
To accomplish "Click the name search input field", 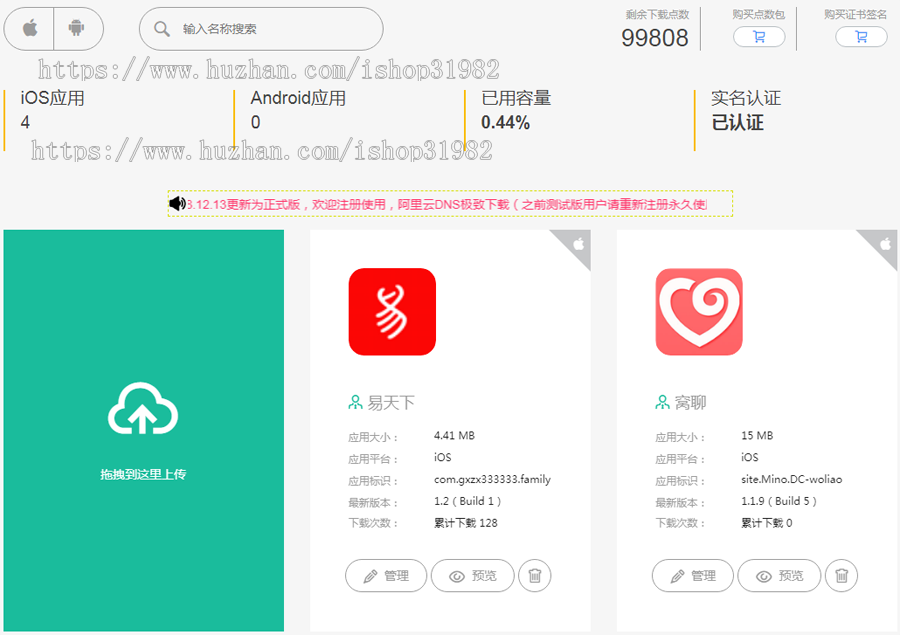I will pyautogui.click(x=260, y=29).
